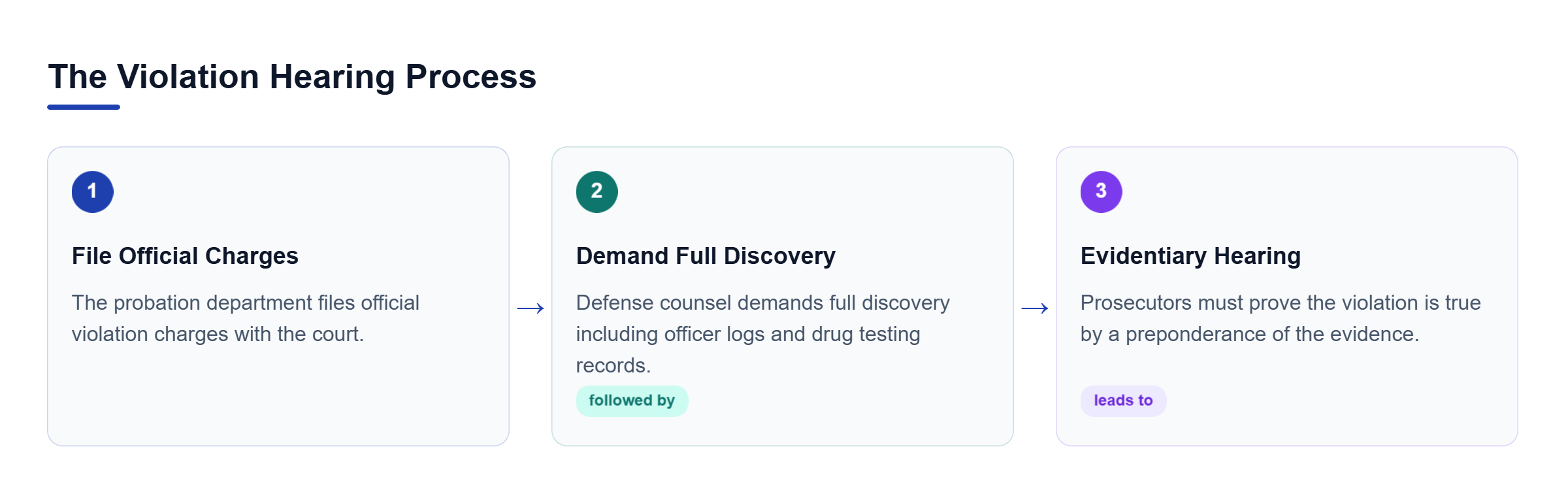Image resolution: width=1568 pixels, height=494 pixels.
Task: Click the "Evidentiary Hearing" heading
Action: click(x=1190, y=255)
